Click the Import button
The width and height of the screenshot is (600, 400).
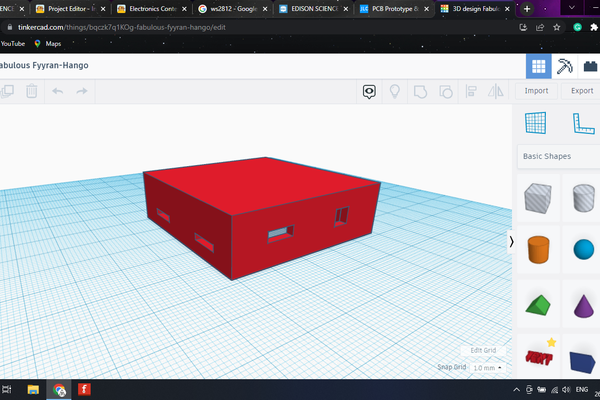click(x=536, y=91)
